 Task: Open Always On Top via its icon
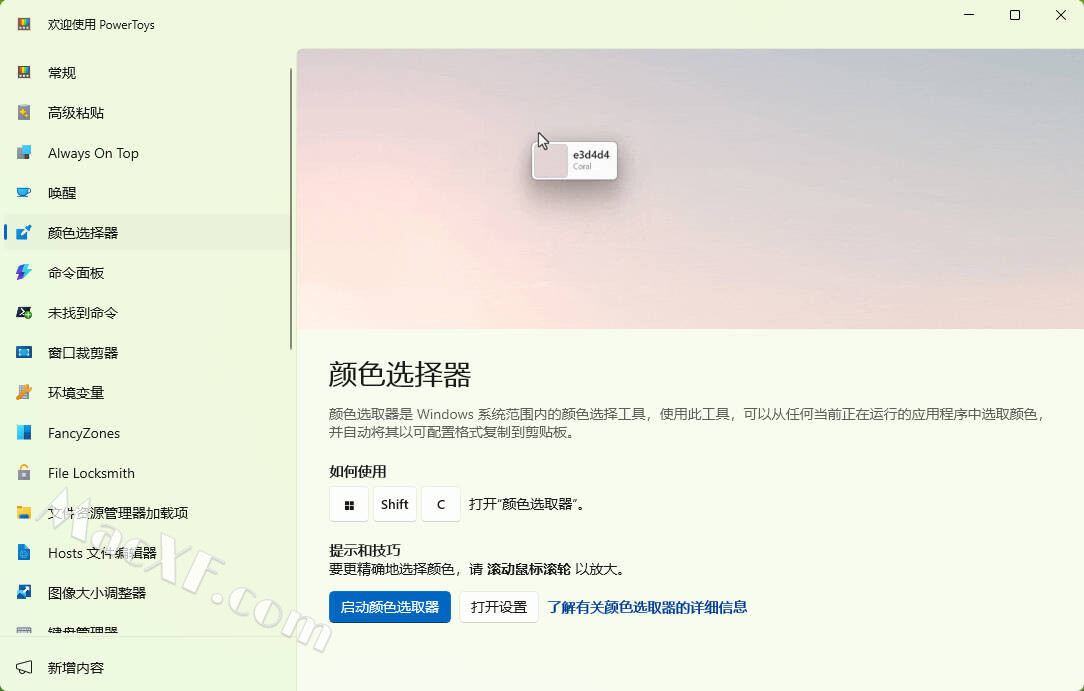click(24, 153)
